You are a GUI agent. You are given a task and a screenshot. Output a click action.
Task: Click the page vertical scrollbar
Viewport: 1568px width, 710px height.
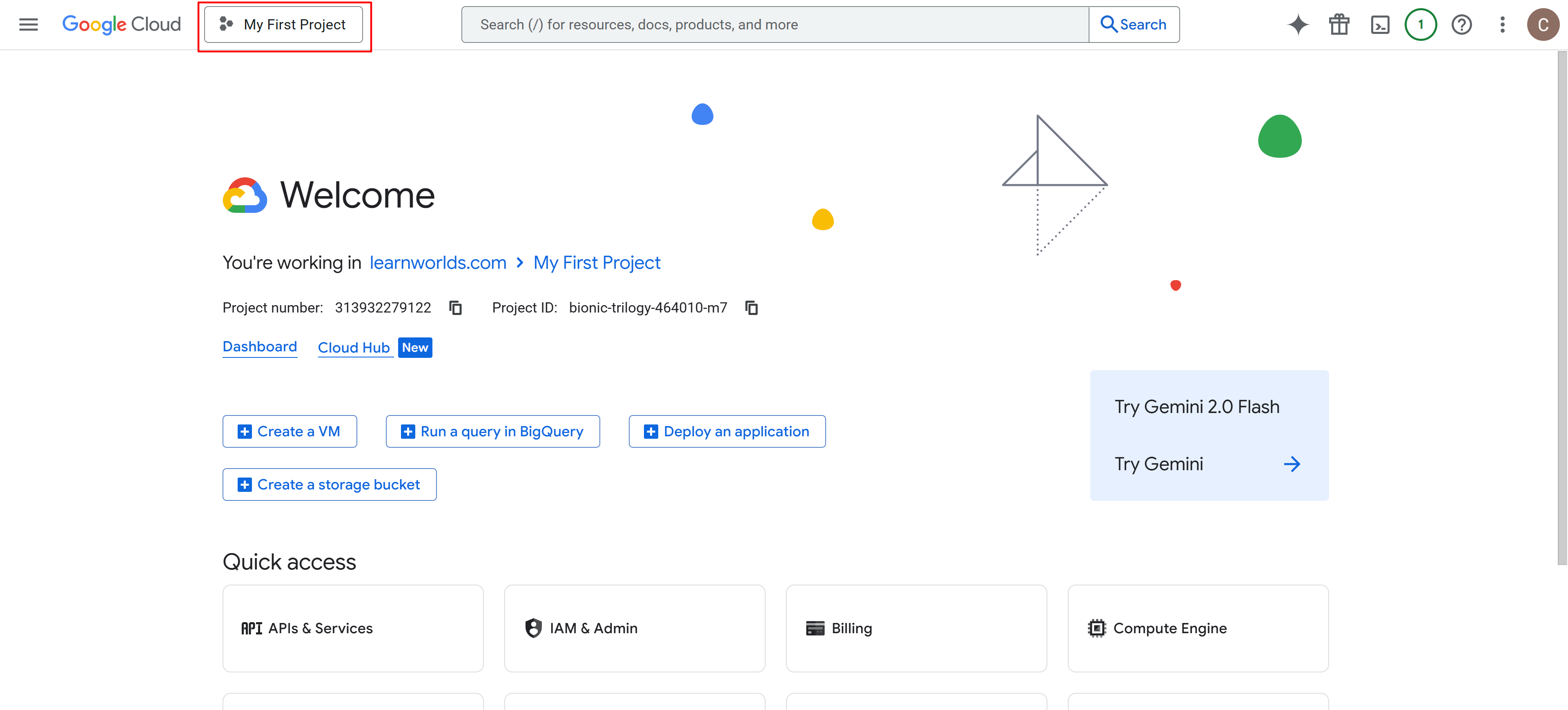(1562, 304)
